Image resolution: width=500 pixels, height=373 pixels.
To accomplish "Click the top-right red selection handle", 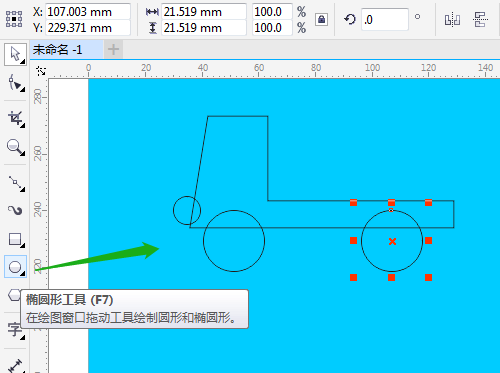I will click(429, 203).
